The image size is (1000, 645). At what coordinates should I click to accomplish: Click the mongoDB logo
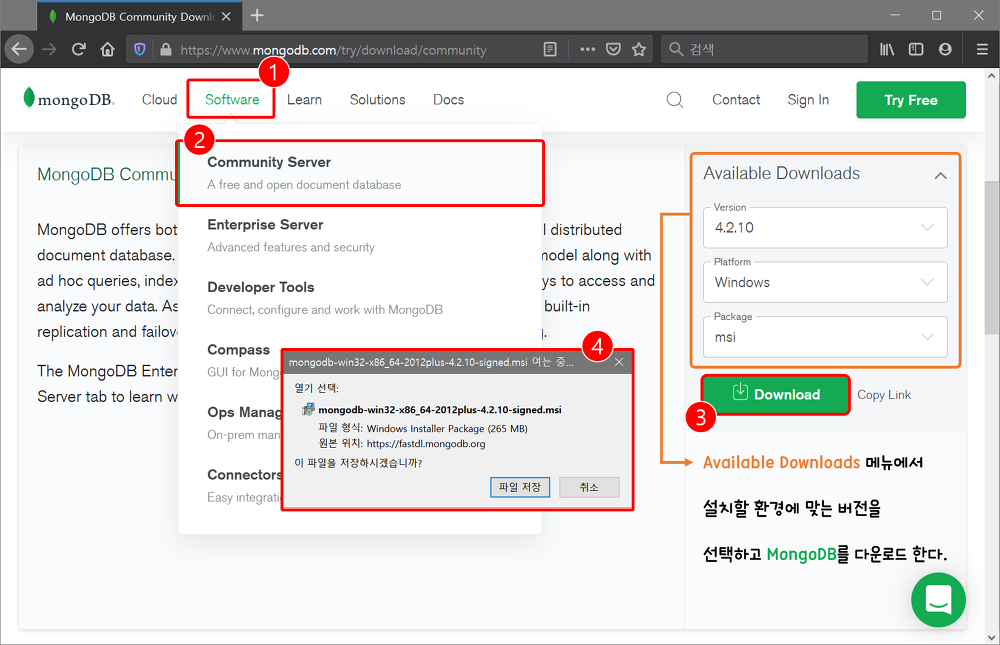tap(69, 99)
